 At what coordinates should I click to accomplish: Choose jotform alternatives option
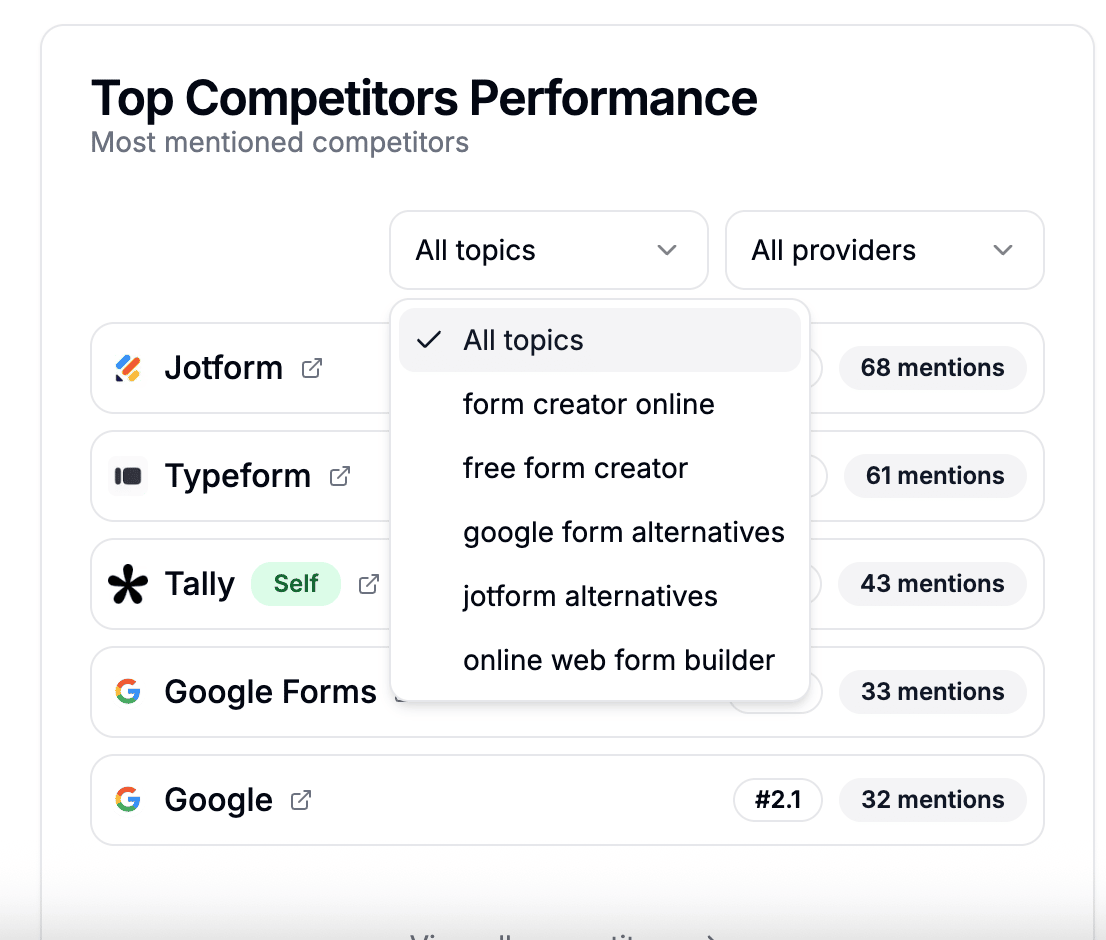tap(590, 596)
